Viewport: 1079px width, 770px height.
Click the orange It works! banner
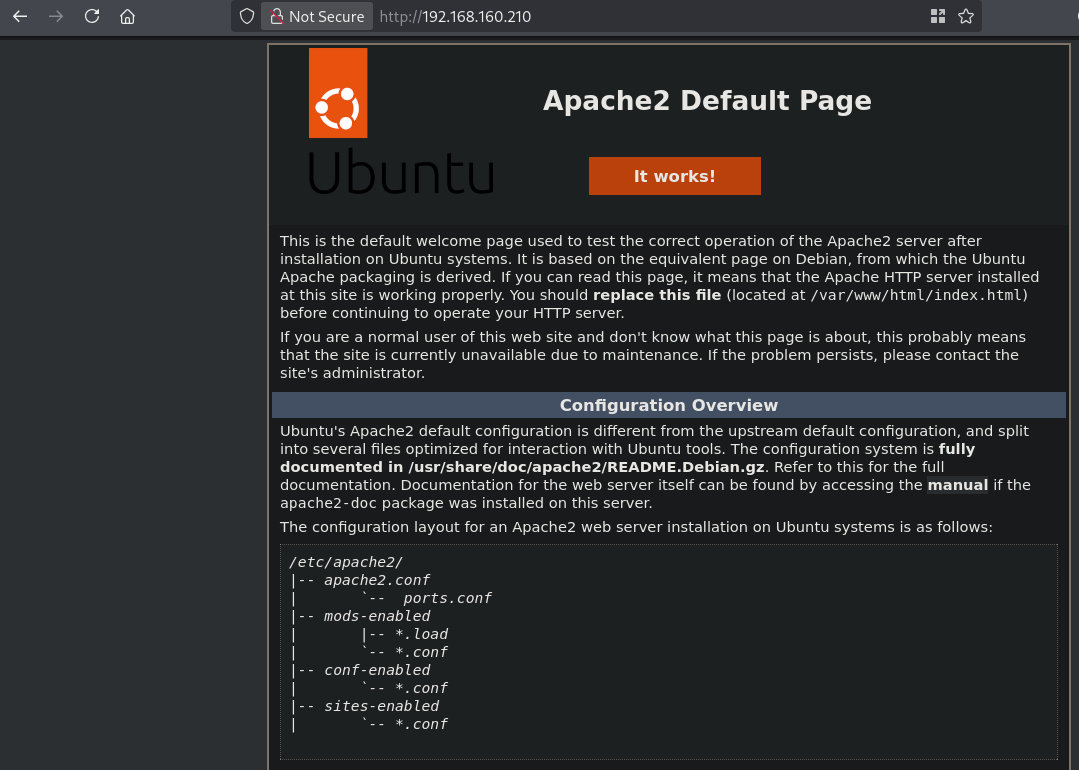[674, 176]
